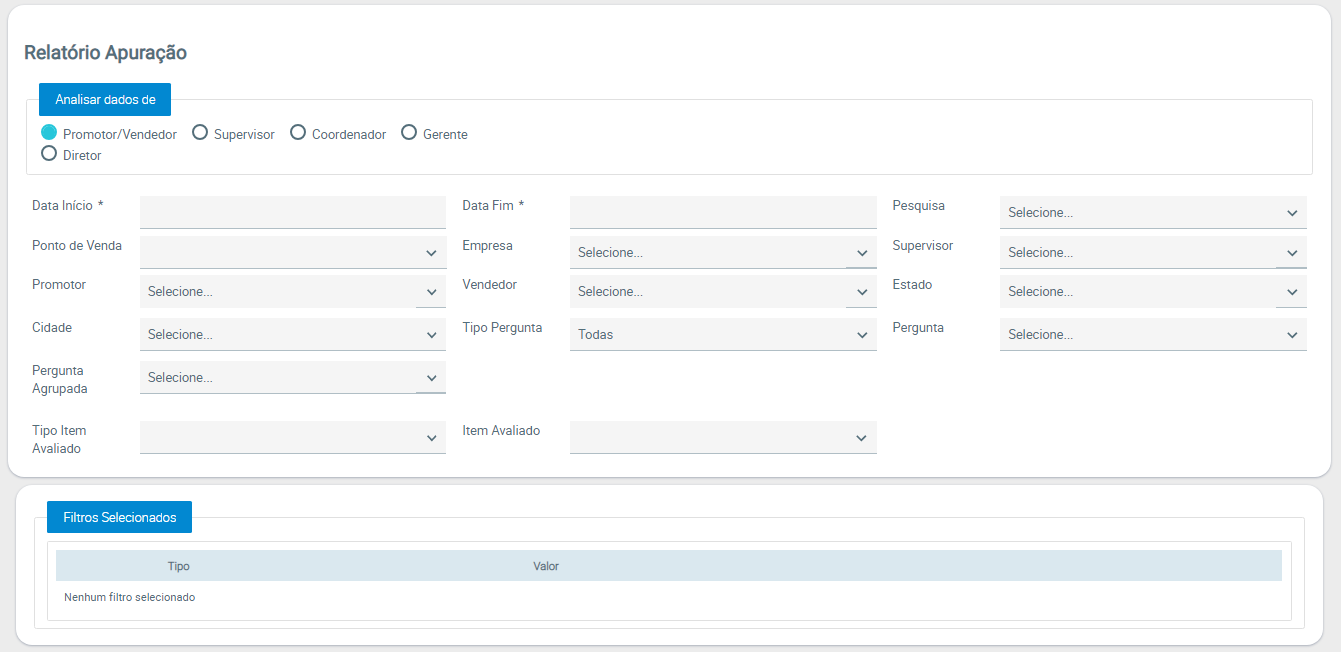Viewport: 1341px width, 652px height.
Task: Open the Tipo Item Avaliado dropdown
Action: (292, 437)
